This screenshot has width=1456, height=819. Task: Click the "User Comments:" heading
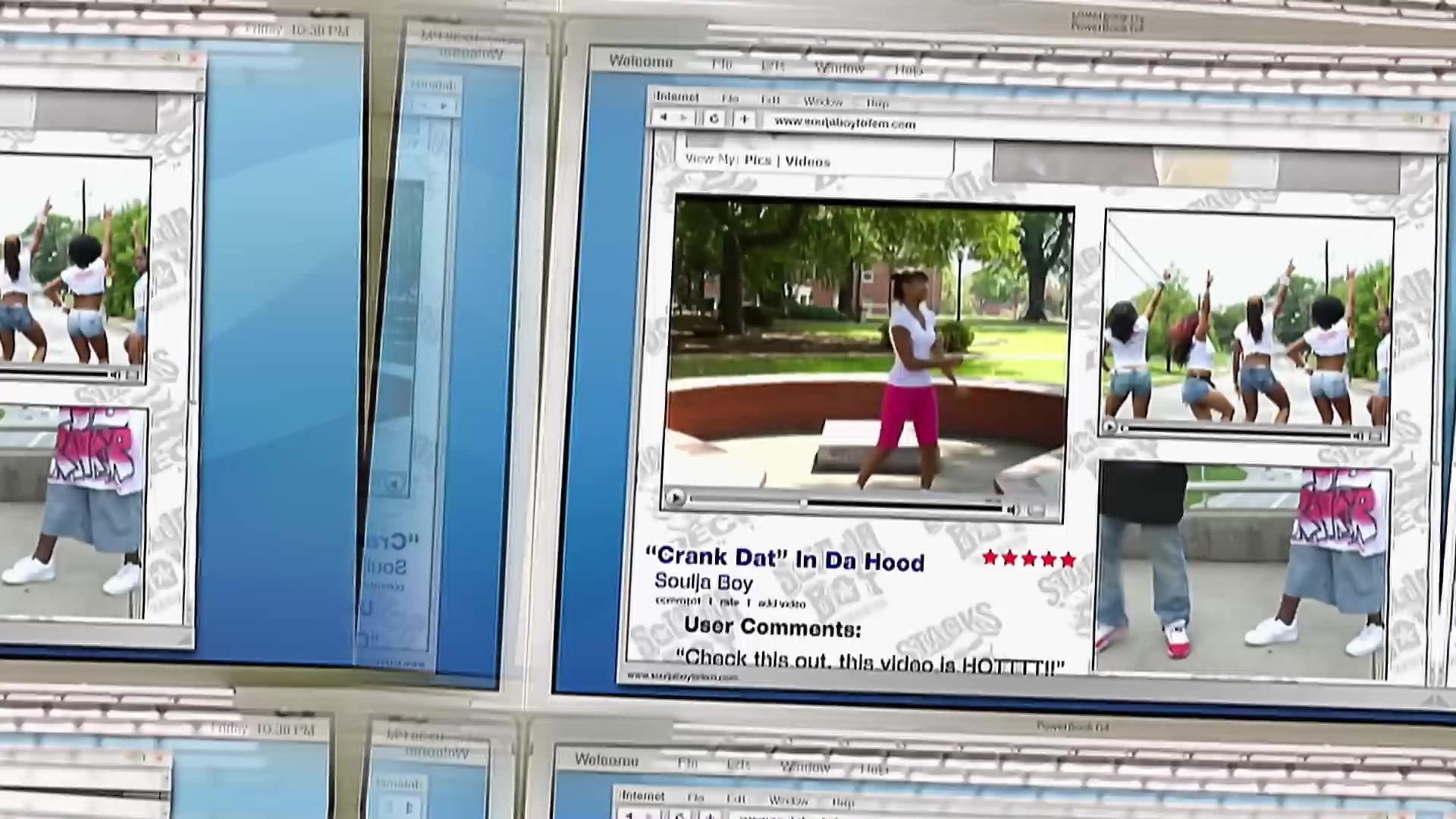click(x=773, y=626)
